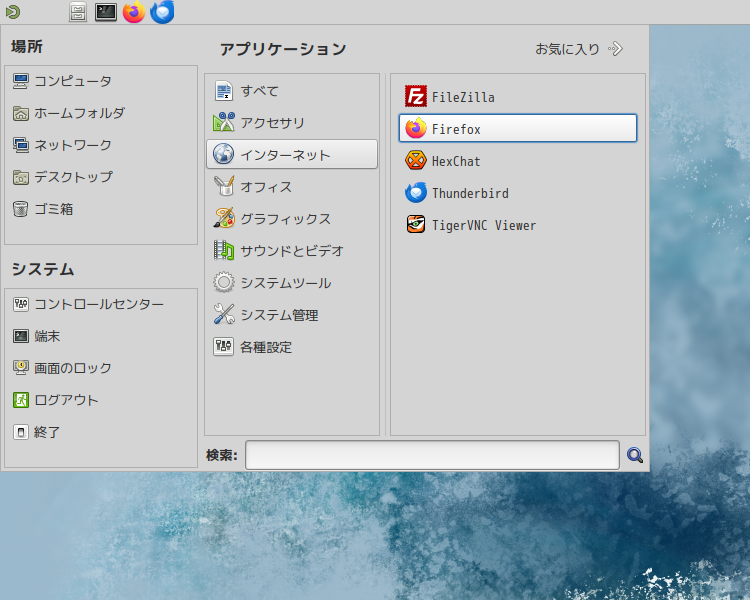
Task: Click the お気に入り arrow icon
Action: 616,49
